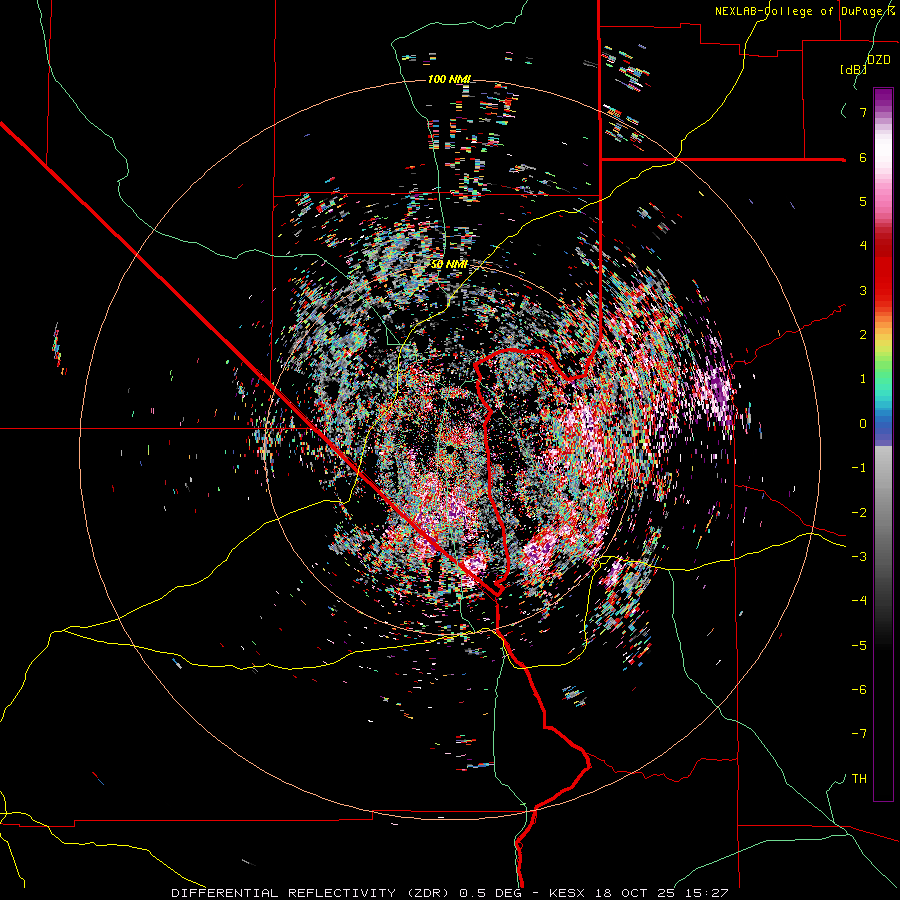The width and height of the screenshot is (900, 900).
Task: Click the 2 value on the dB scale
Action: (x=863, y=335)
